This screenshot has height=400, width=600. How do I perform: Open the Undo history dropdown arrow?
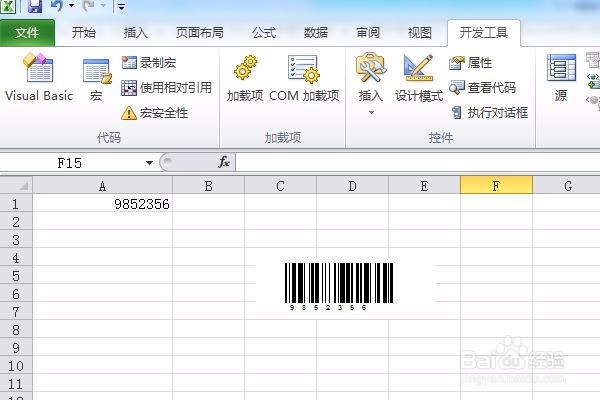click(71, 6)
